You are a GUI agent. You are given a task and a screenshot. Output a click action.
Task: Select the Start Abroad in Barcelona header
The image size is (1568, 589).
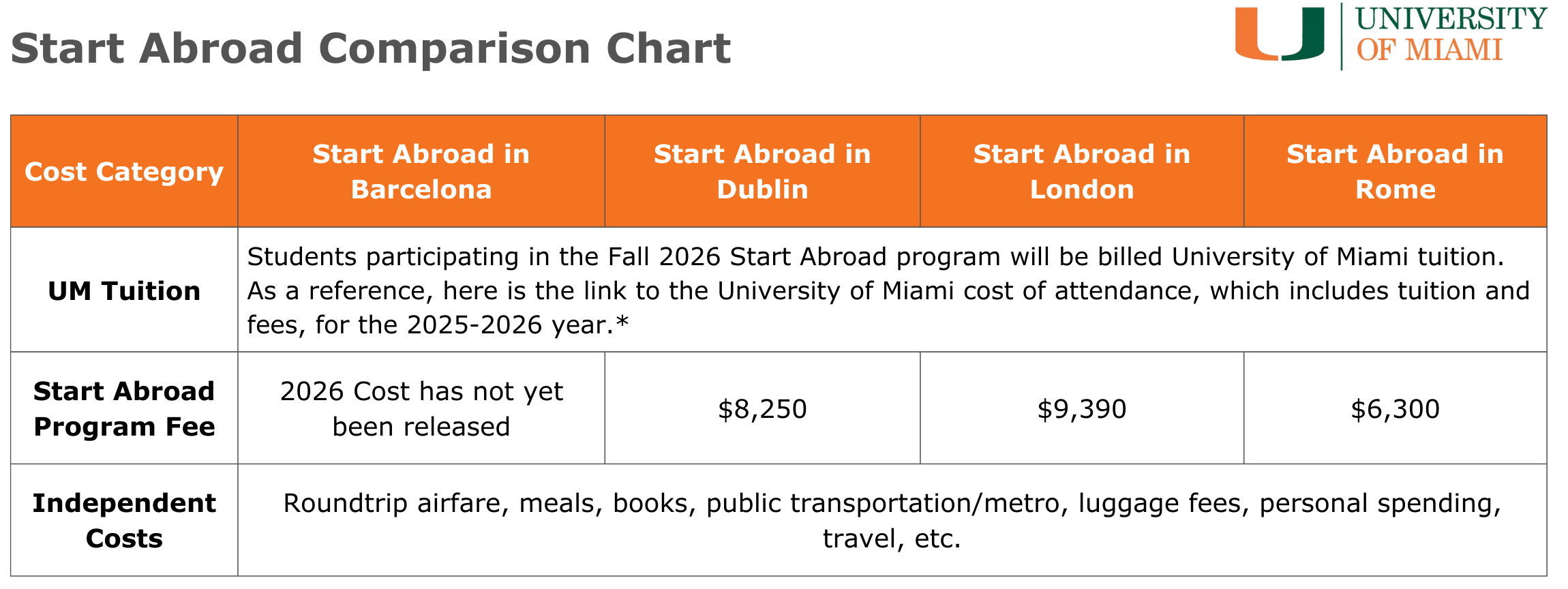point(421,172)
